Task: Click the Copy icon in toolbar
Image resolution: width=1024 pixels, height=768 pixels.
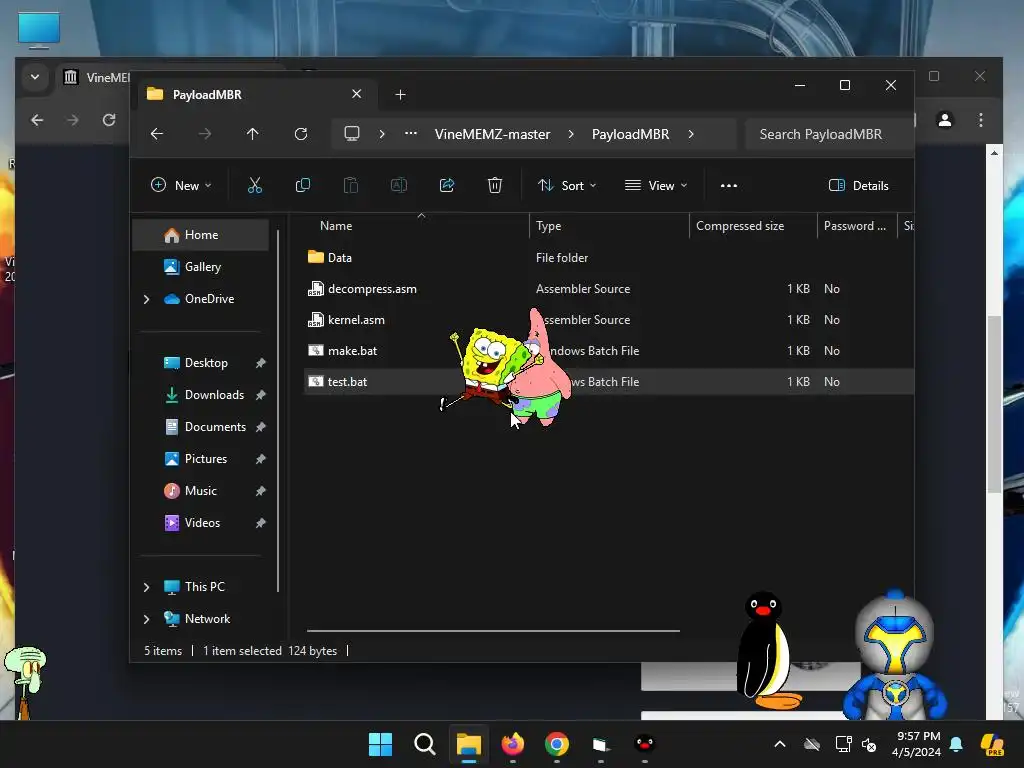Action: pyautogui.click(x=303, y=185)
